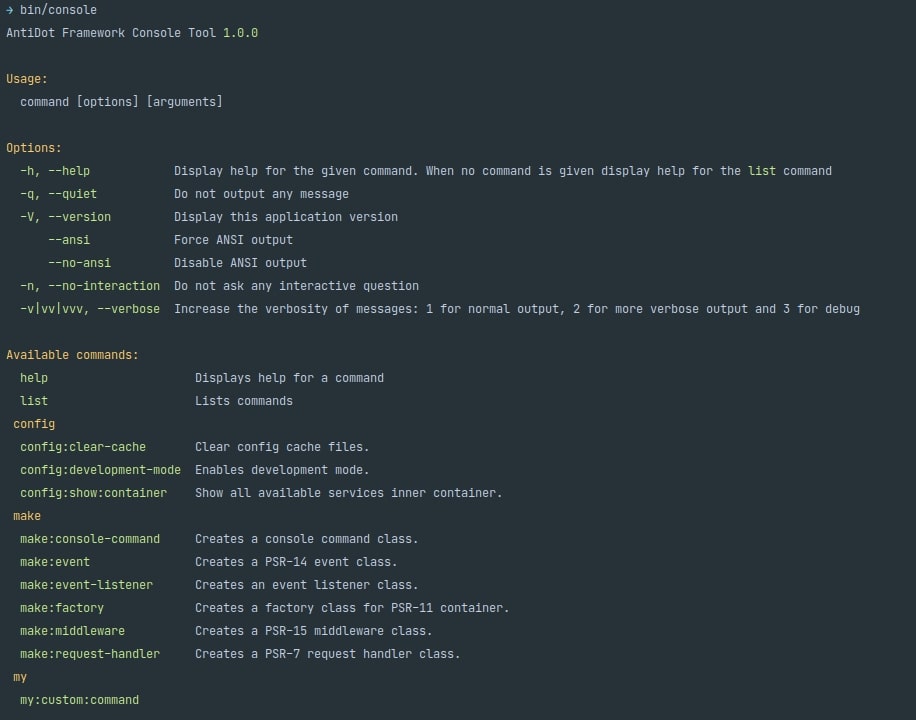This screenshot has width=916, height=720.
Task: Click the make:event command
Action: [55, 562]
